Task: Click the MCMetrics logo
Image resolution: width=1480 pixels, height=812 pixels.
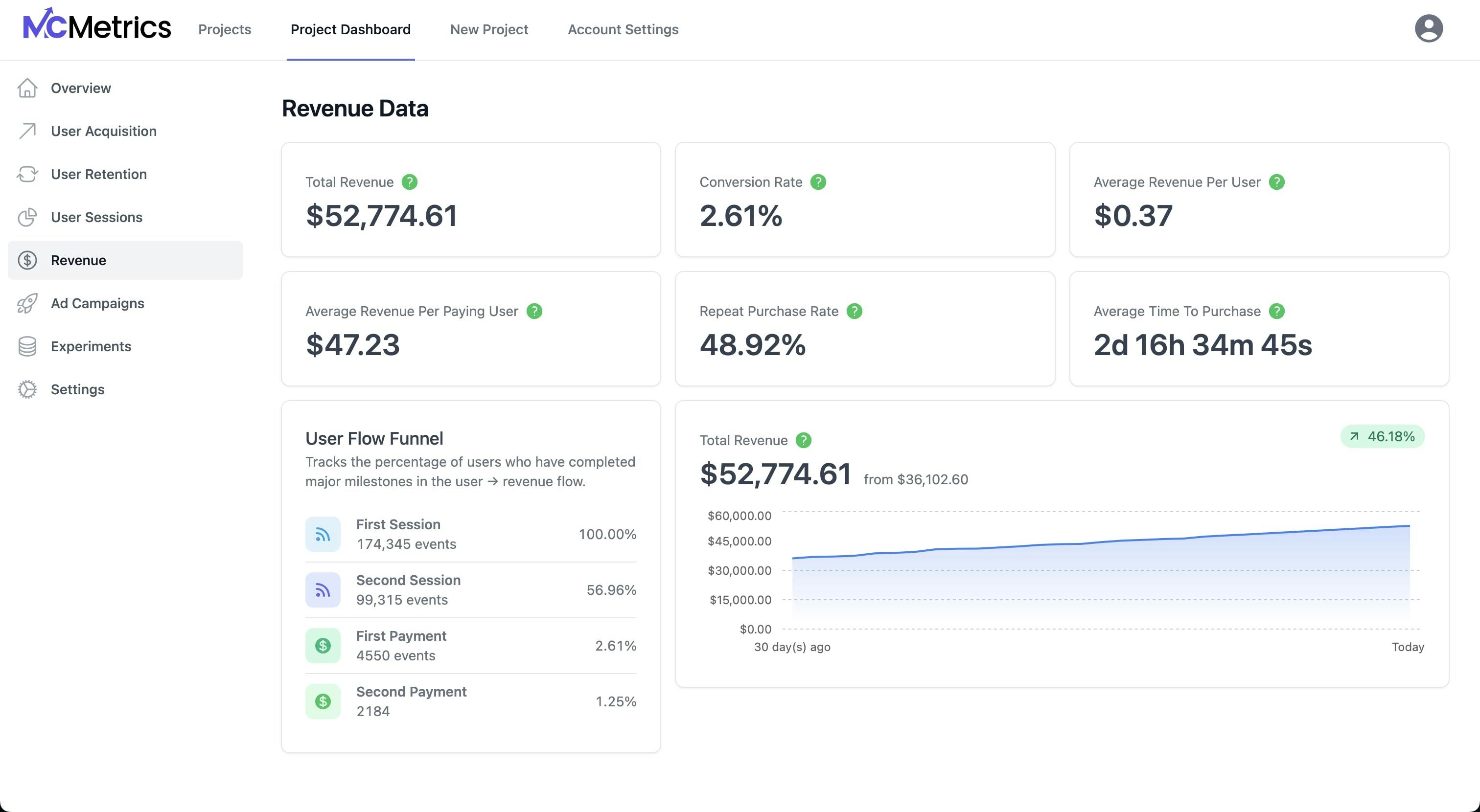Action: [x=96, y=24]
